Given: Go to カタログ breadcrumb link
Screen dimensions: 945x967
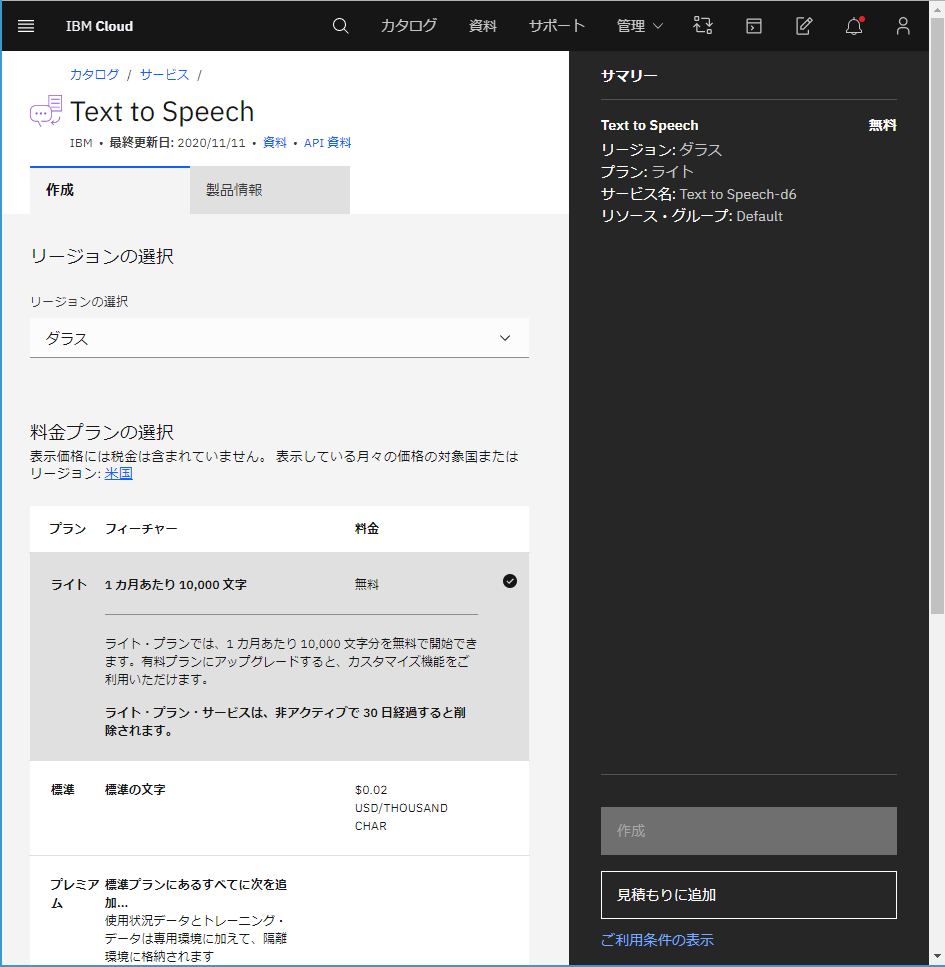Looking at the screenshot, I should pos(94,75).
